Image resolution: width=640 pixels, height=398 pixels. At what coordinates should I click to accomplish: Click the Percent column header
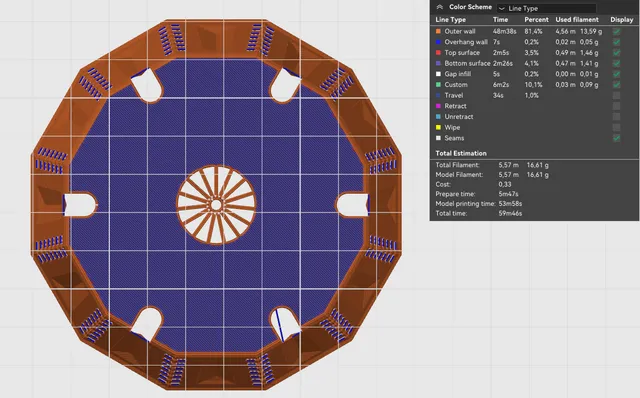[x=536, y=20]
